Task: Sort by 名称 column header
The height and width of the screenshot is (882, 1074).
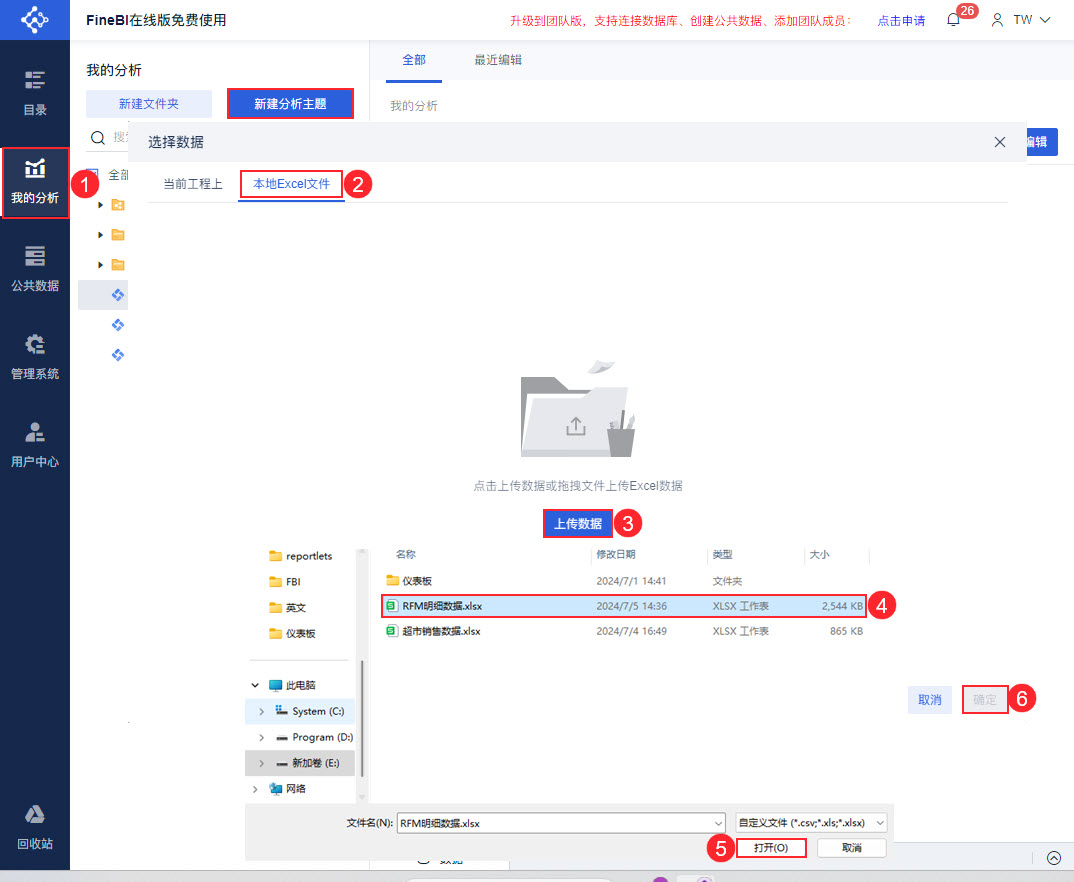Action: pos(405,555)
